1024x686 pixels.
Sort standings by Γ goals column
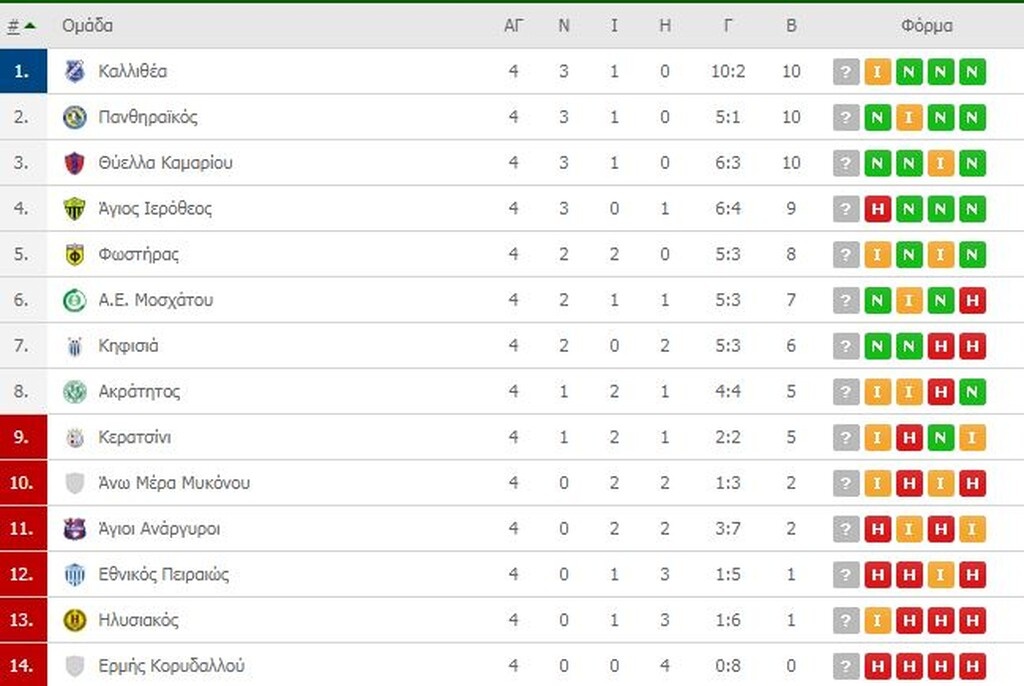728,26
